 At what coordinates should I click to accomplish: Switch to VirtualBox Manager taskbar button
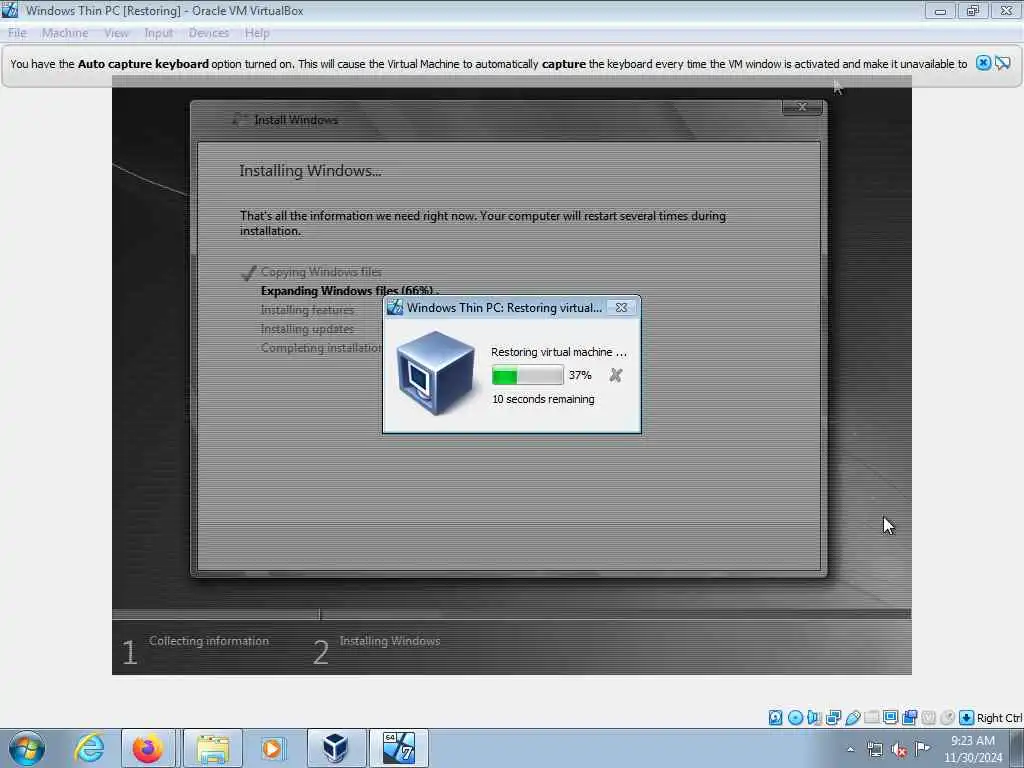pyautogui.click(x=336, y=748)
